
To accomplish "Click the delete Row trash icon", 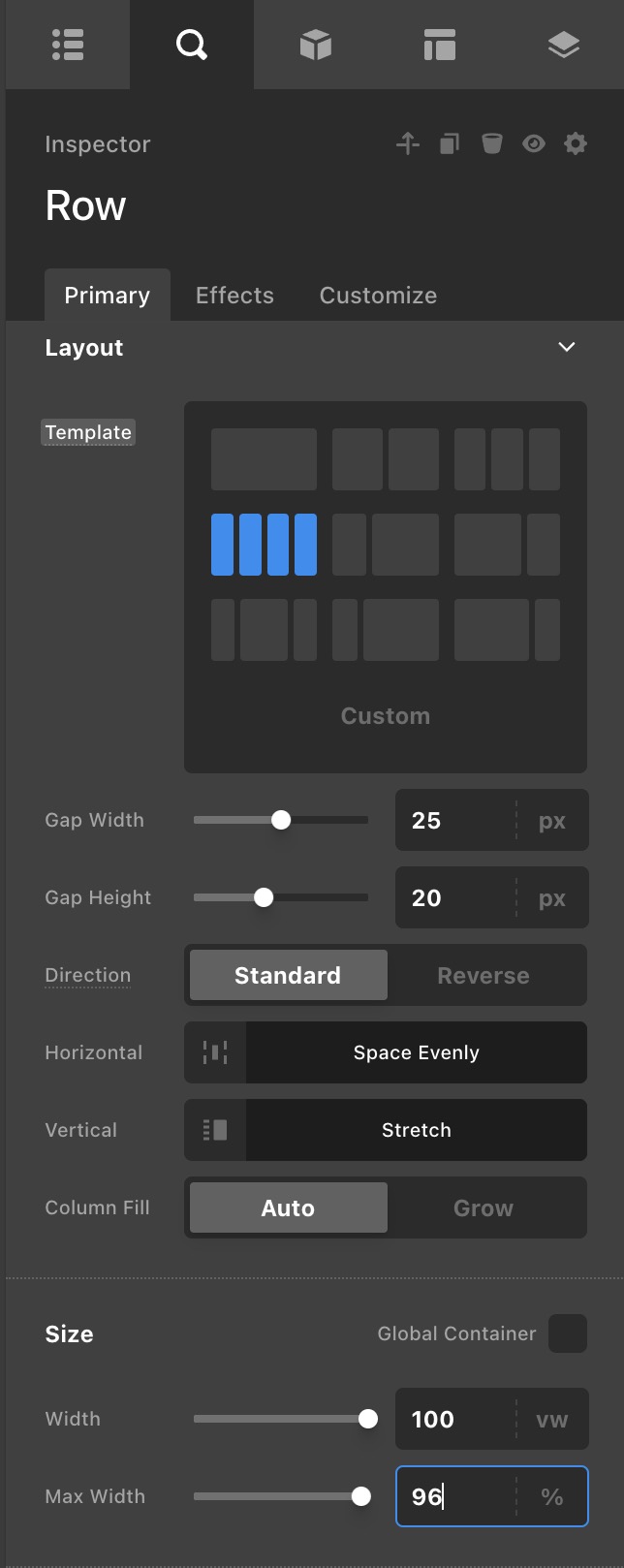I will [x=492, y=144].
